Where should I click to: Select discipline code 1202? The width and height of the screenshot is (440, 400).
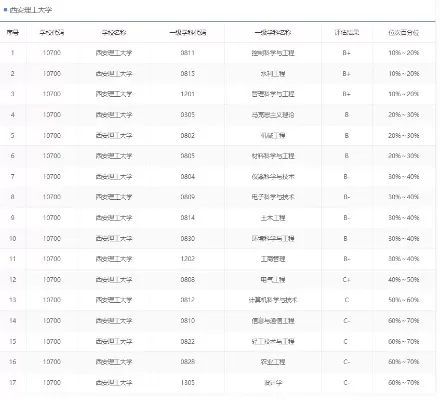coord(188,259)
